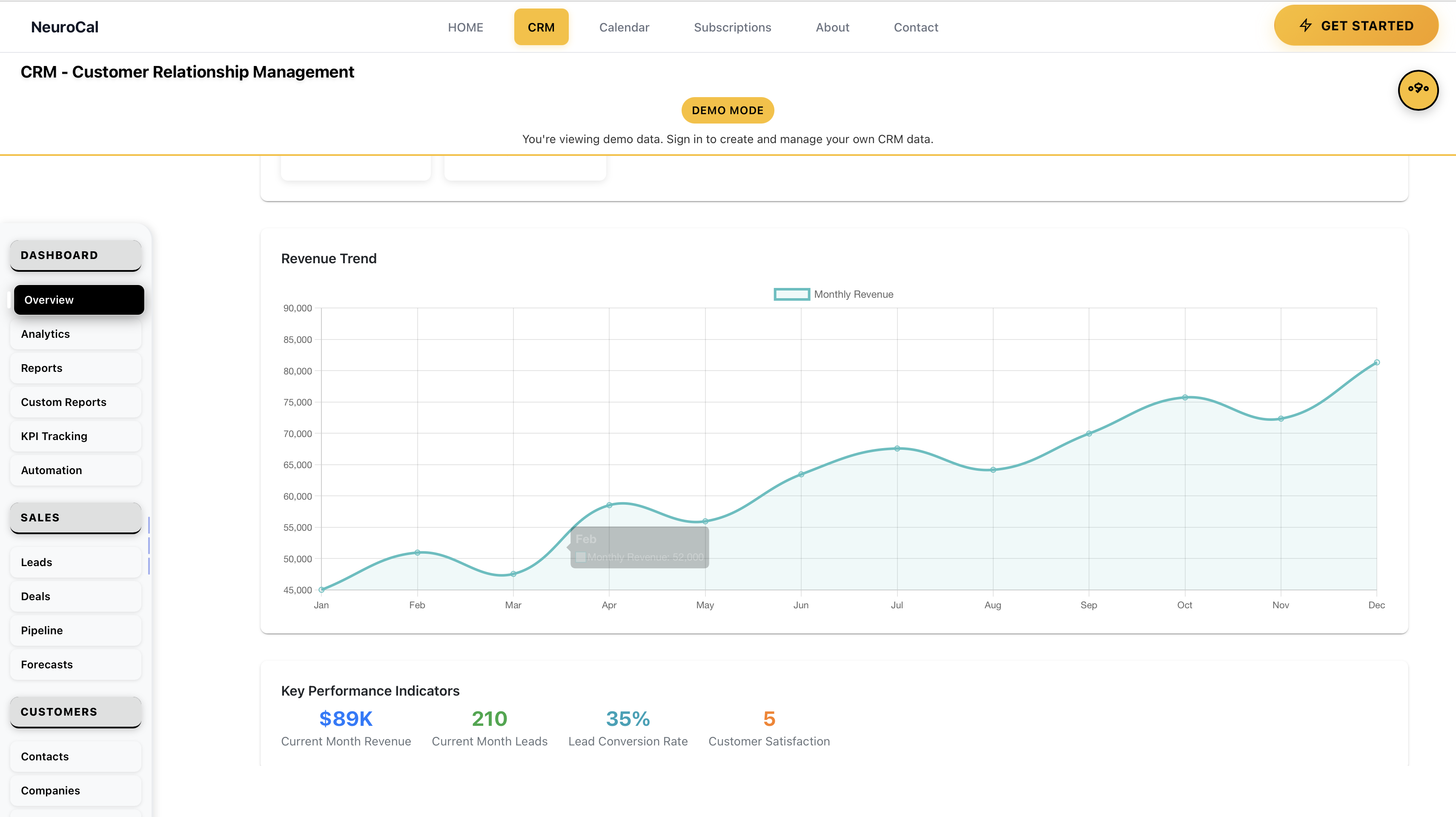The height and width of the screenshot is (817, 1456).
Task: Select the CRM nav tab
Action: (541, 27)
